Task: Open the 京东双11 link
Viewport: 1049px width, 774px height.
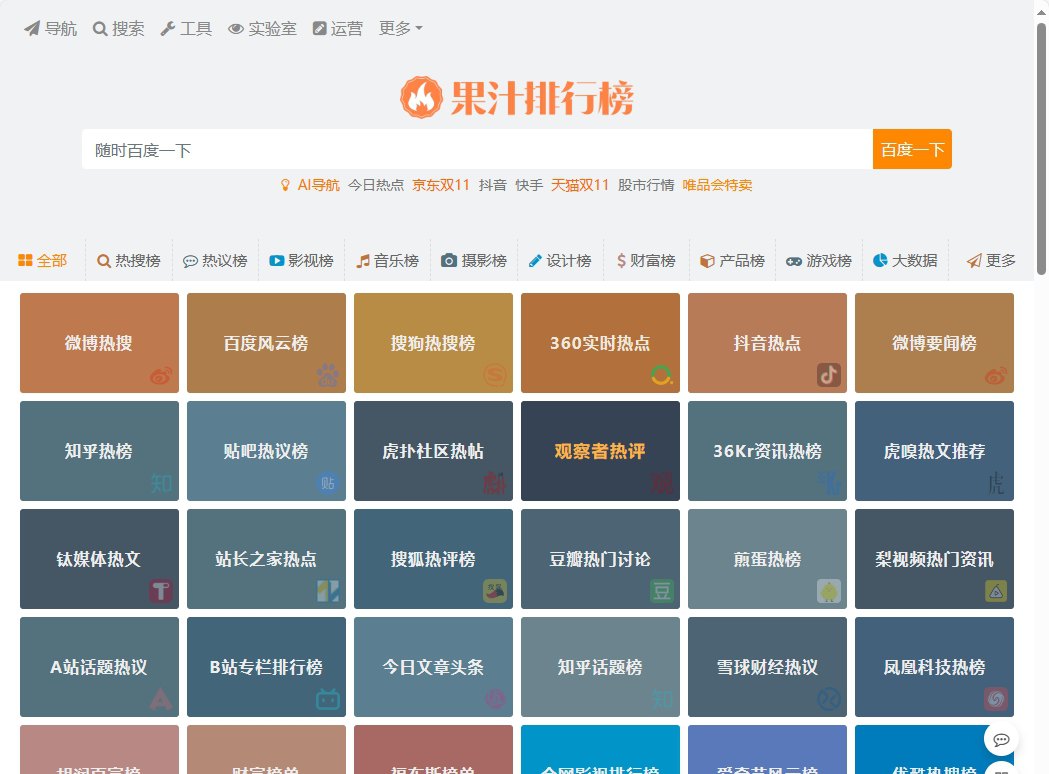Action: [440, 185]
